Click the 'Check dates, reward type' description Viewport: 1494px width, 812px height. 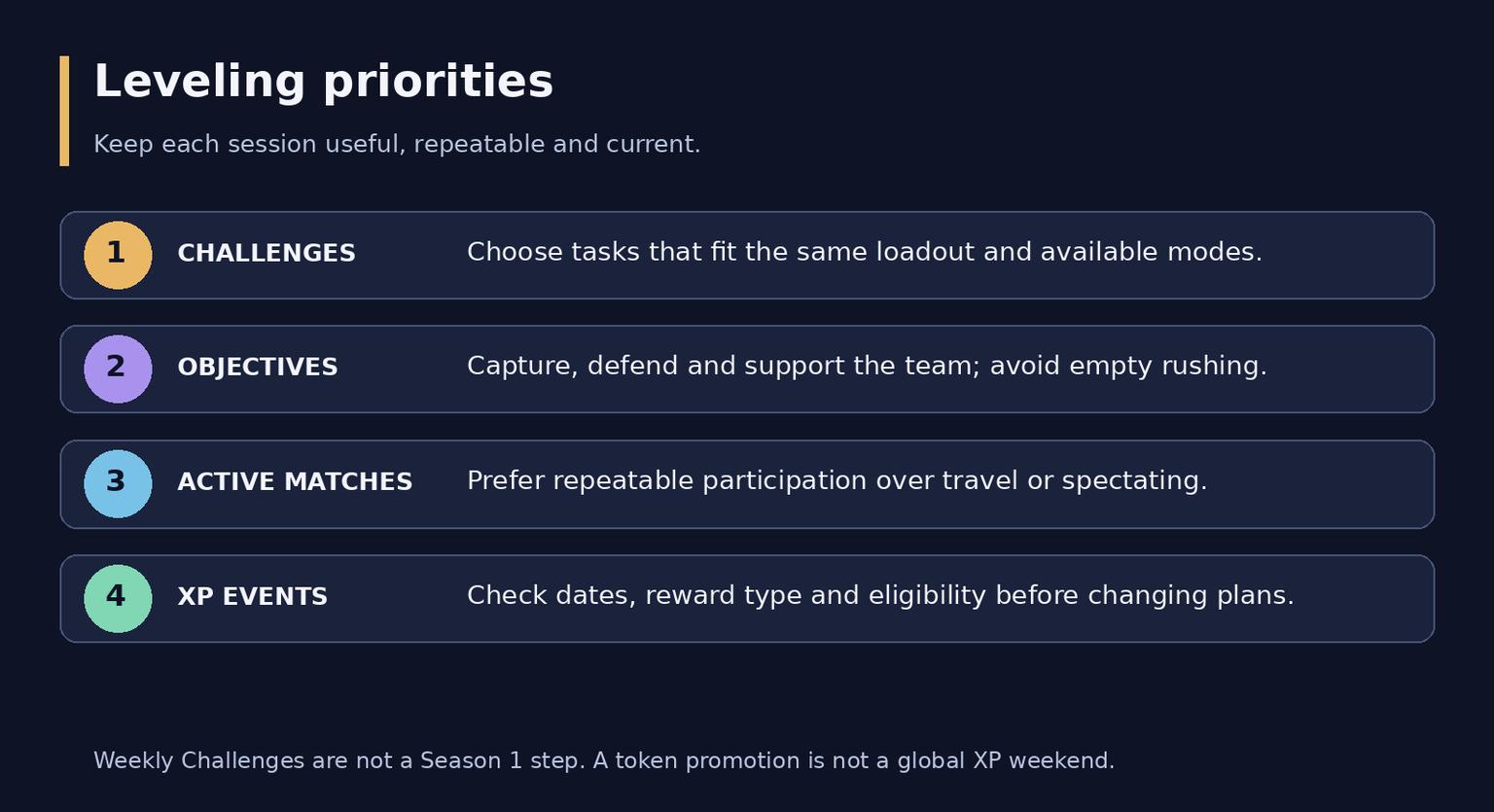[880, 596]
